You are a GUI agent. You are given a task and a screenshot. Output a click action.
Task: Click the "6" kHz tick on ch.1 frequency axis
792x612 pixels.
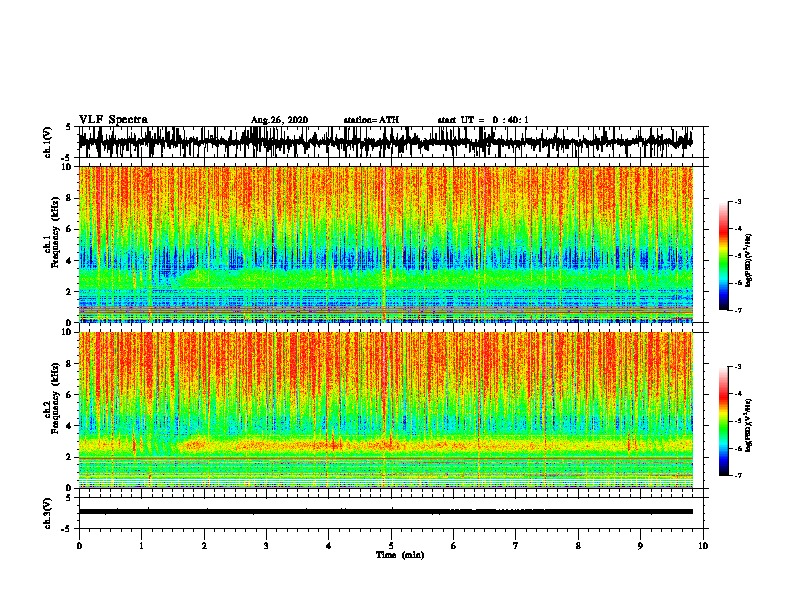point(70,229)
